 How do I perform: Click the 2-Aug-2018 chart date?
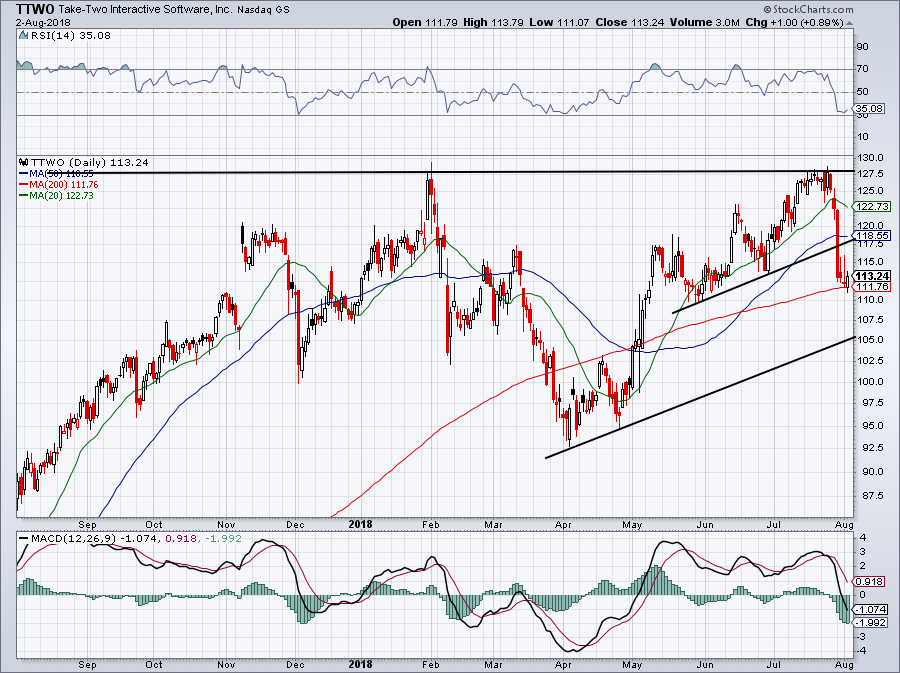coord(43,22)
